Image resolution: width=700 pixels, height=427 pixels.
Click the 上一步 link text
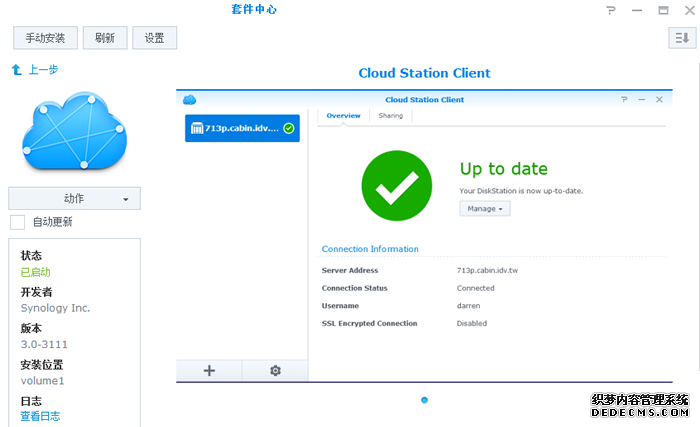pos(43,70)
